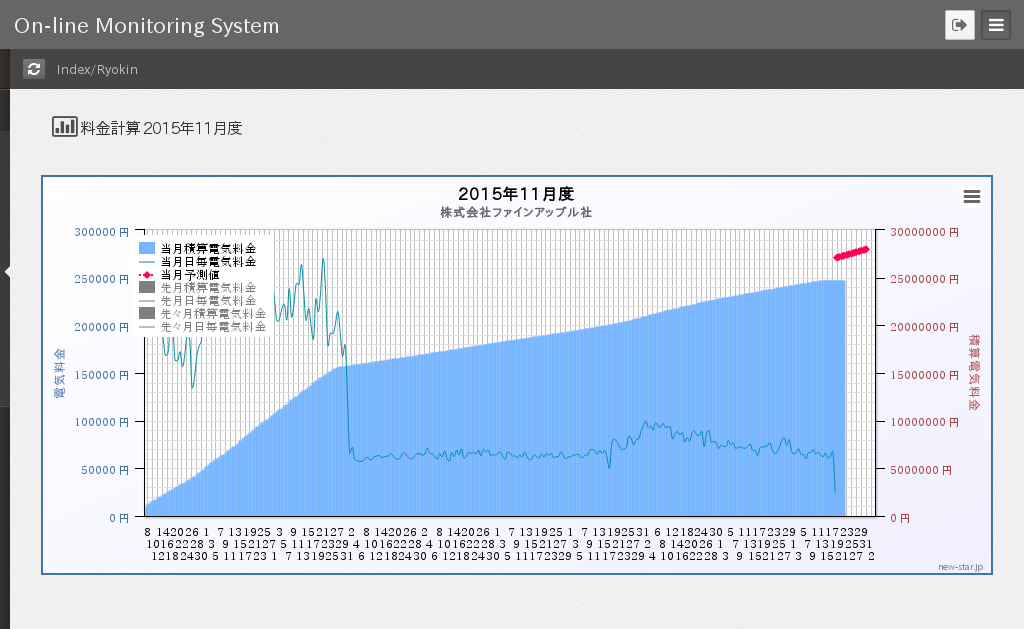The height and width of the screenshot is (629, 1024).
Task: Click the light blue 当月積算電気料金 legend swatch
Action: pyautogui.click(x=147, y=248)
